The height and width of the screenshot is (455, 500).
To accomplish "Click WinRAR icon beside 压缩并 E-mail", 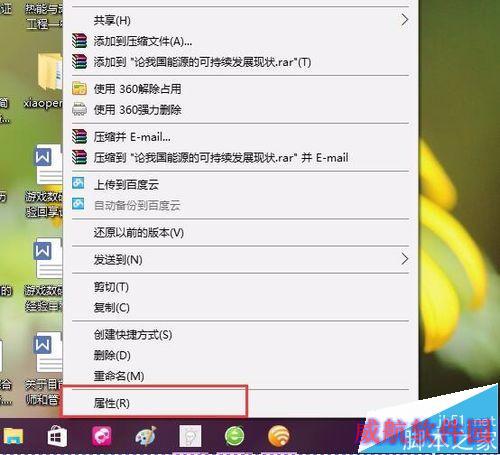I will (79, 136).
